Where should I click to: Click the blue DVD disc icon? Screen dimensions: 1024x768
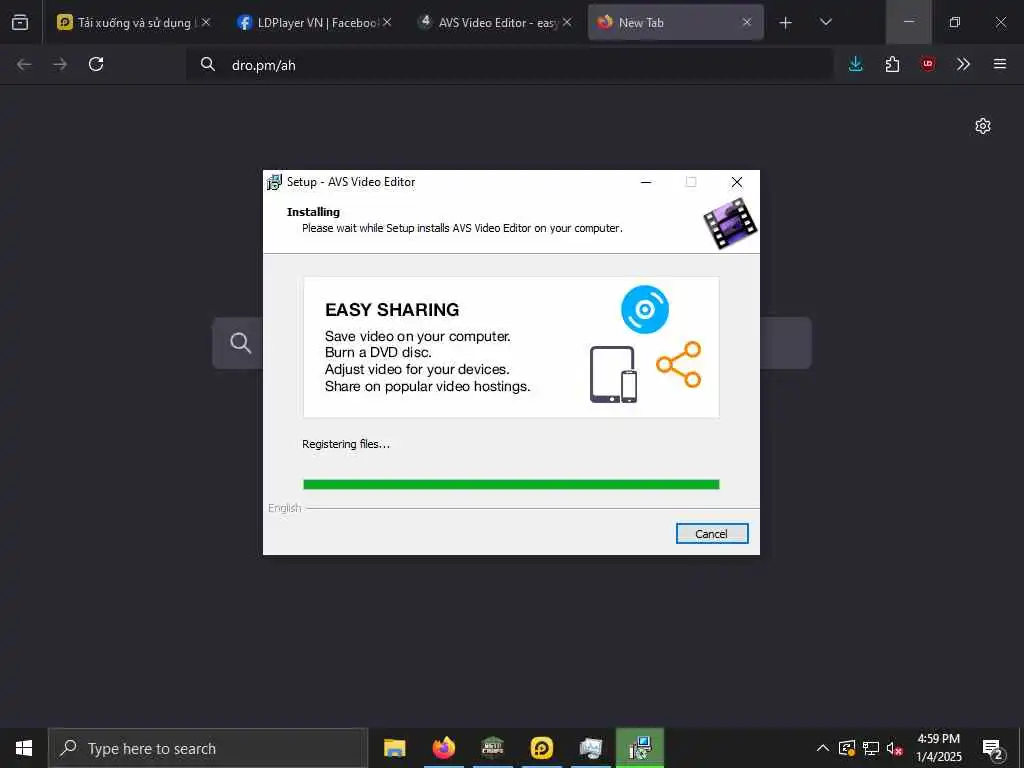[645, 310]
